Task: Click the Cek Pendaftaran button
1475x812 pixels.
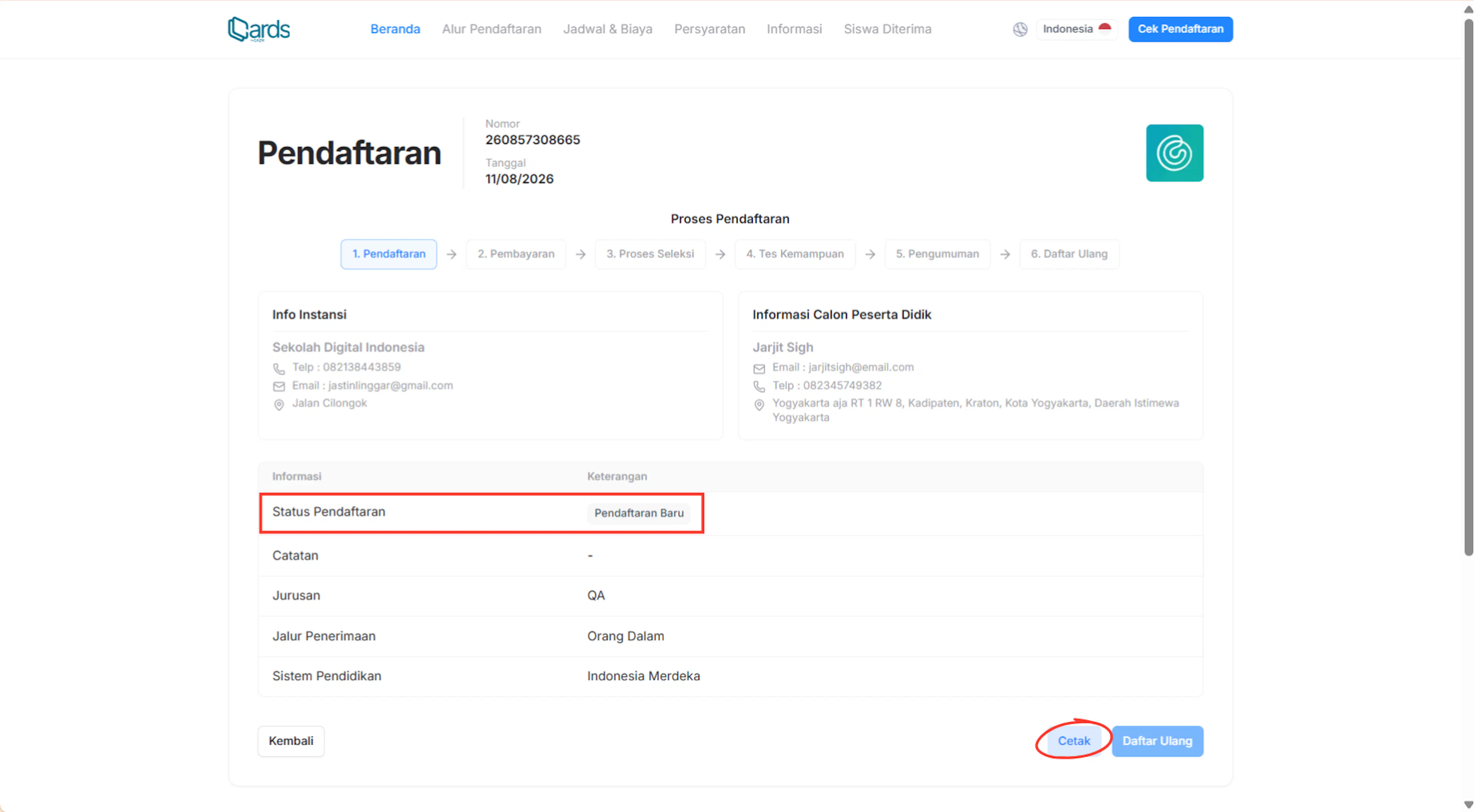Action: (1180, 29)
